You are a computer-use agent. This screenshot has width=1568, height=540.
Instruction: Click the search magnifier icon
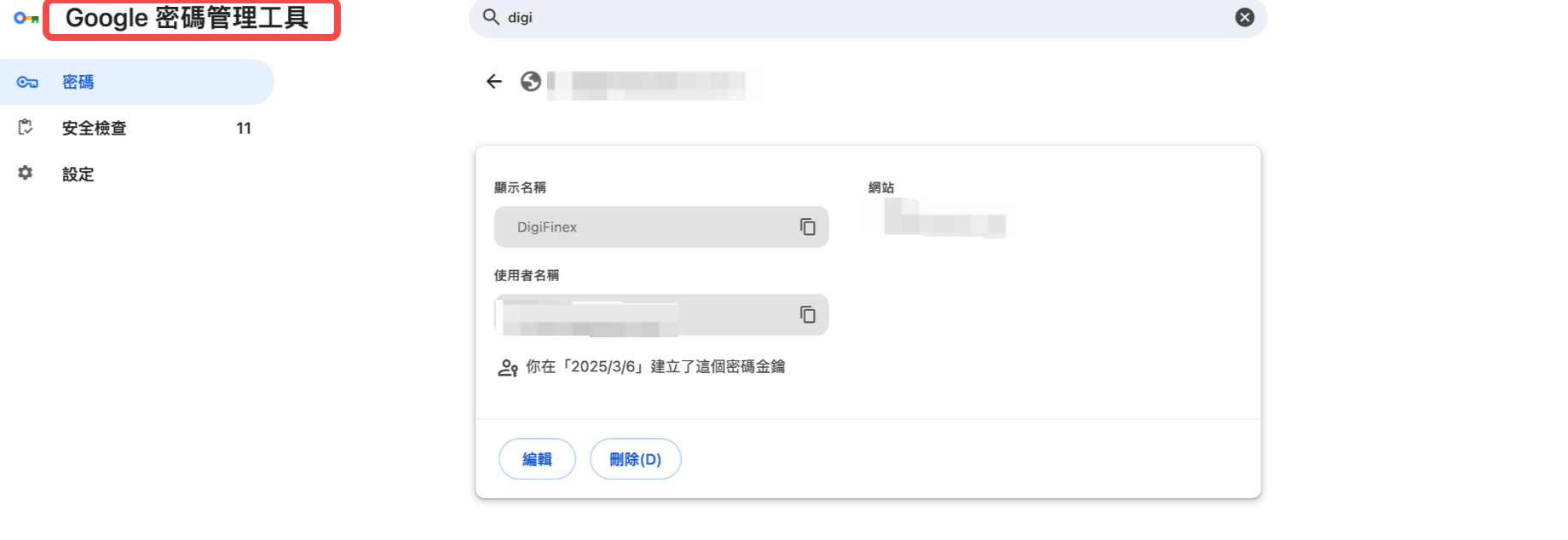(x=491, y=17)
